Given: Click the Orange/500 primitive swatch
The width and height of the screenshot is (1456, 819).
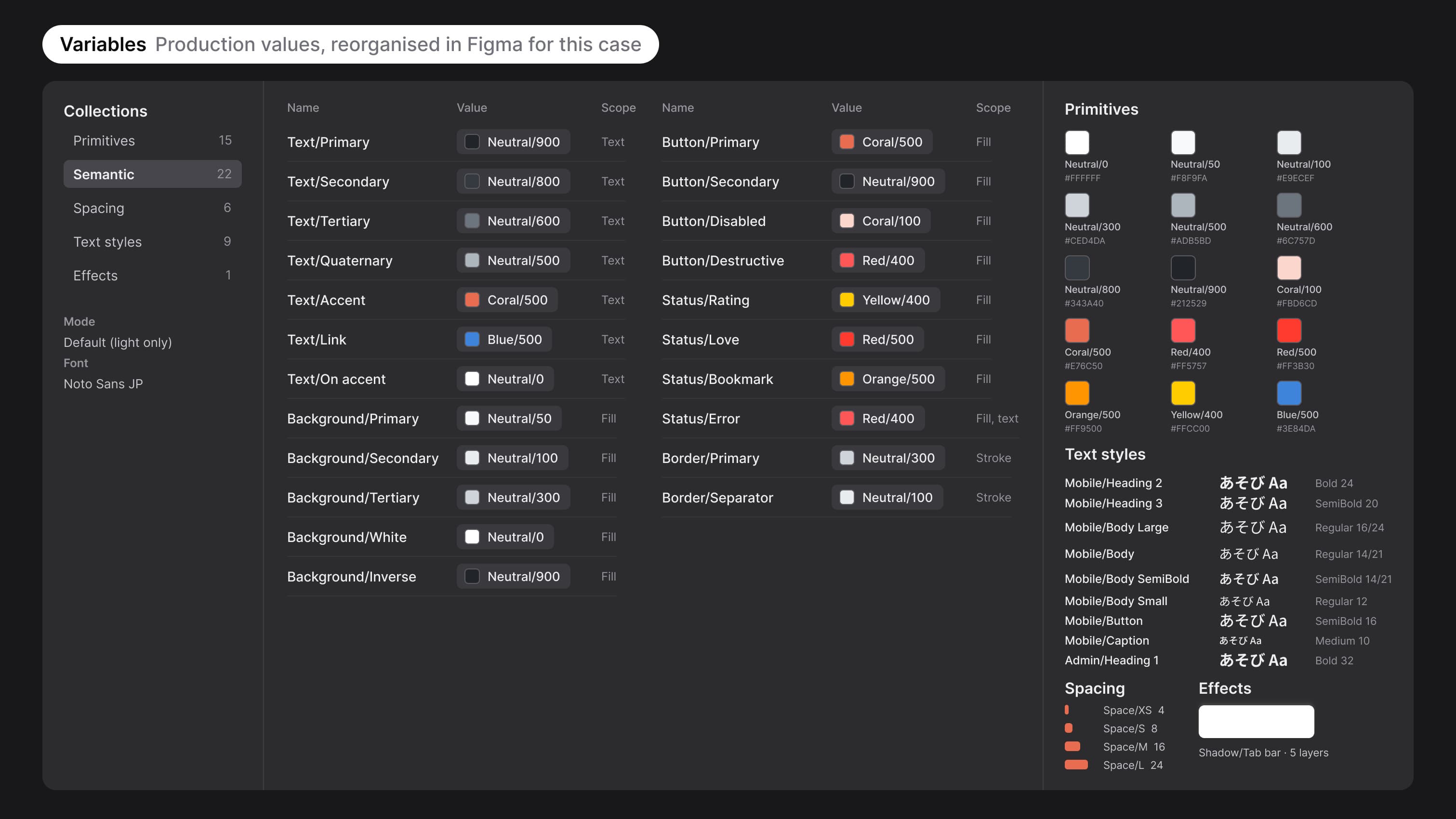Looking at the screenshot, I should (x=1077, y=394).
